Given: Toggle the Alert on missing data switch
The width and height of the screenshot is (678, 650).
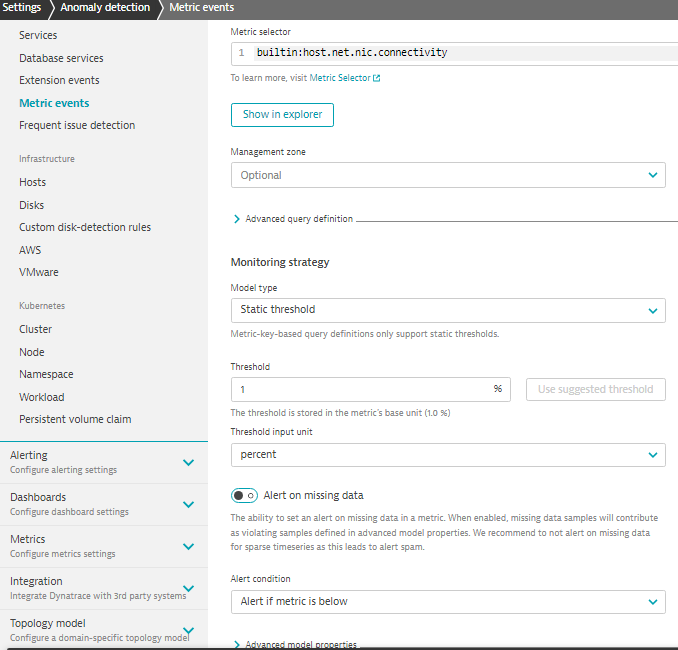Looking at the screenshot, I should point(245,495).
